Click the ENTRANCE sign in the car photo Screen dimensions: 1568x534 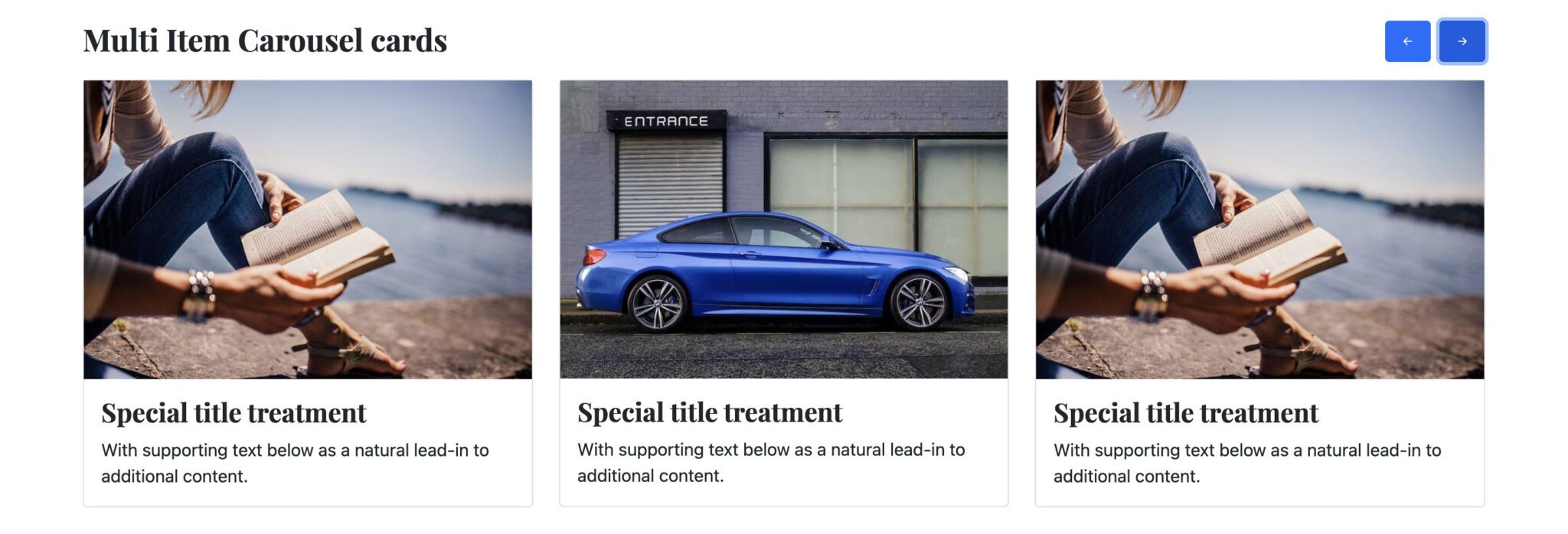666,121
